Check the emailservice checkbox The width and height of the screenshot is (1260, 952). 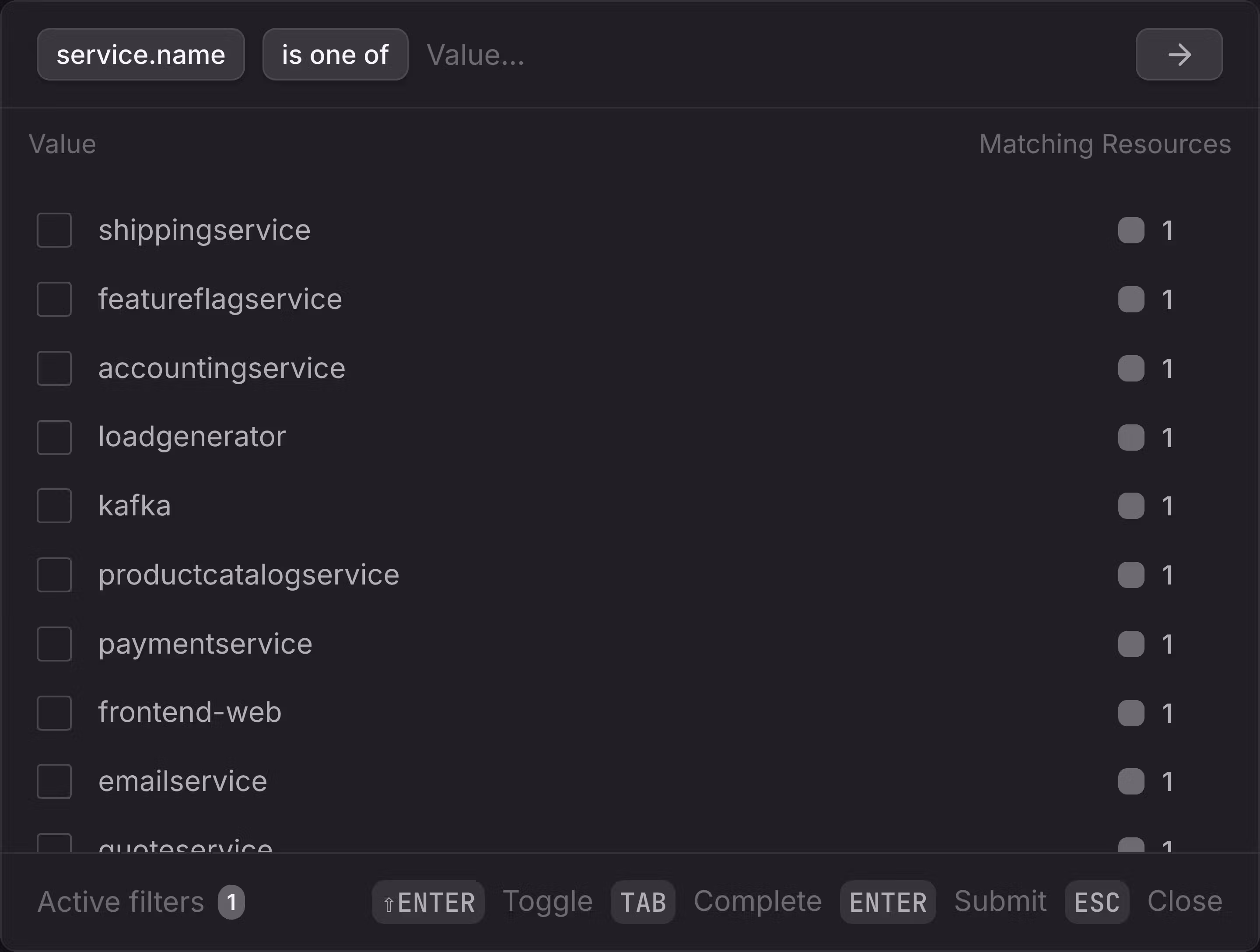tap(54, 782)
